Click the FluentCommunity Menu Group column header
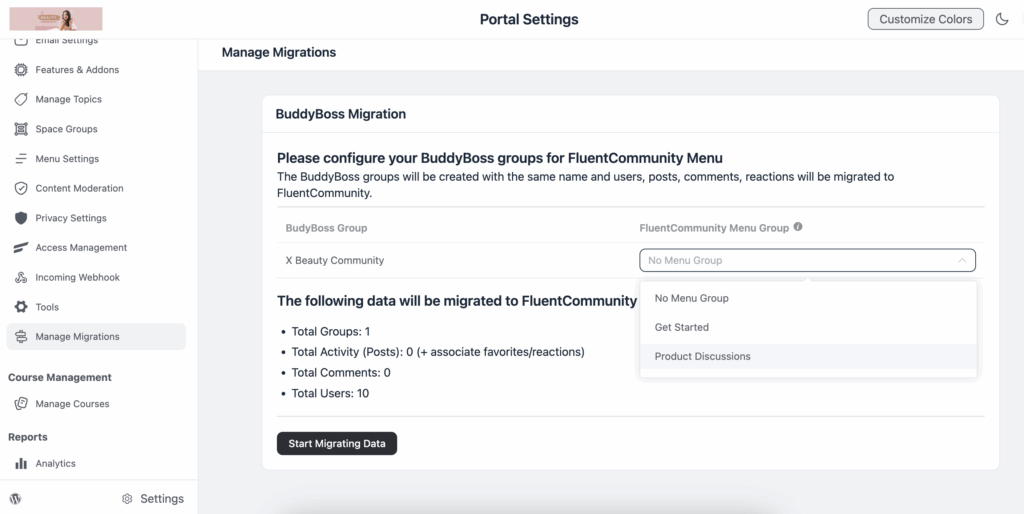 pos(714,228)
